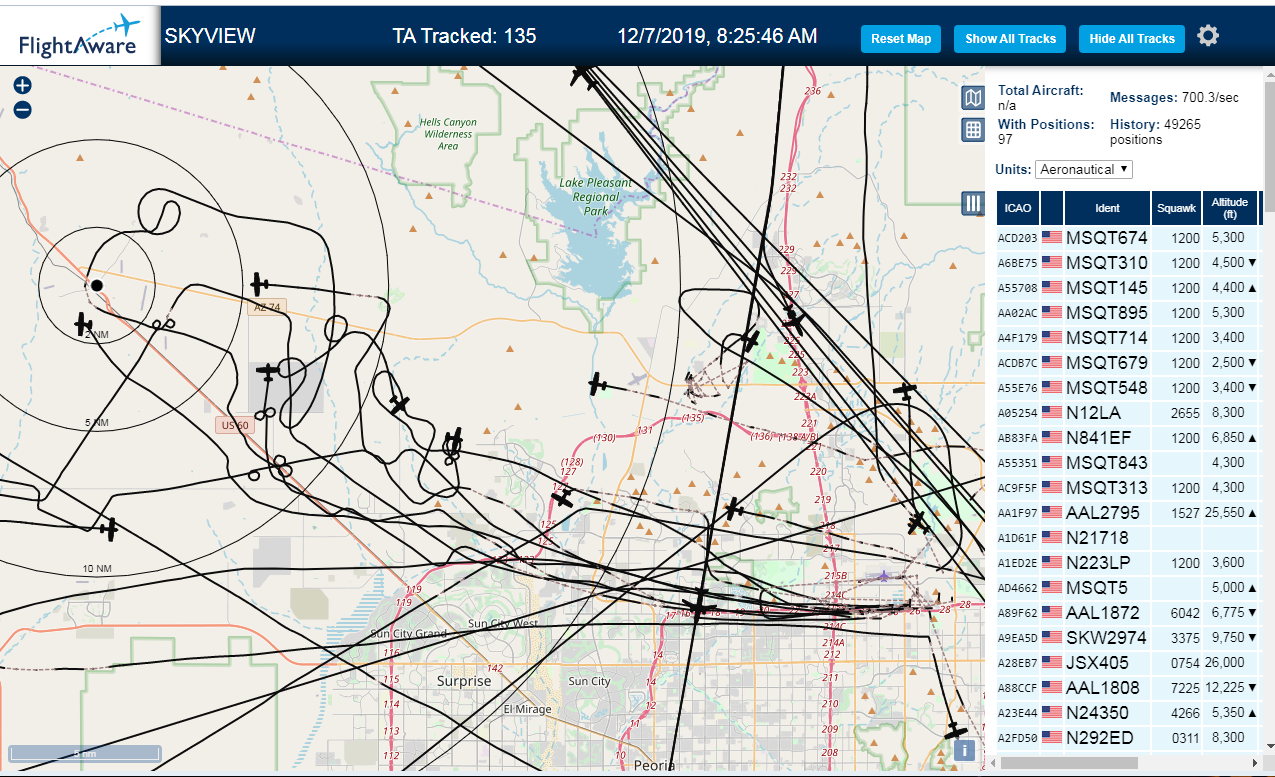Select the AAL1808 ident
The width and height of the screenshot is (1275, 777).
(x=1103, y=688)
